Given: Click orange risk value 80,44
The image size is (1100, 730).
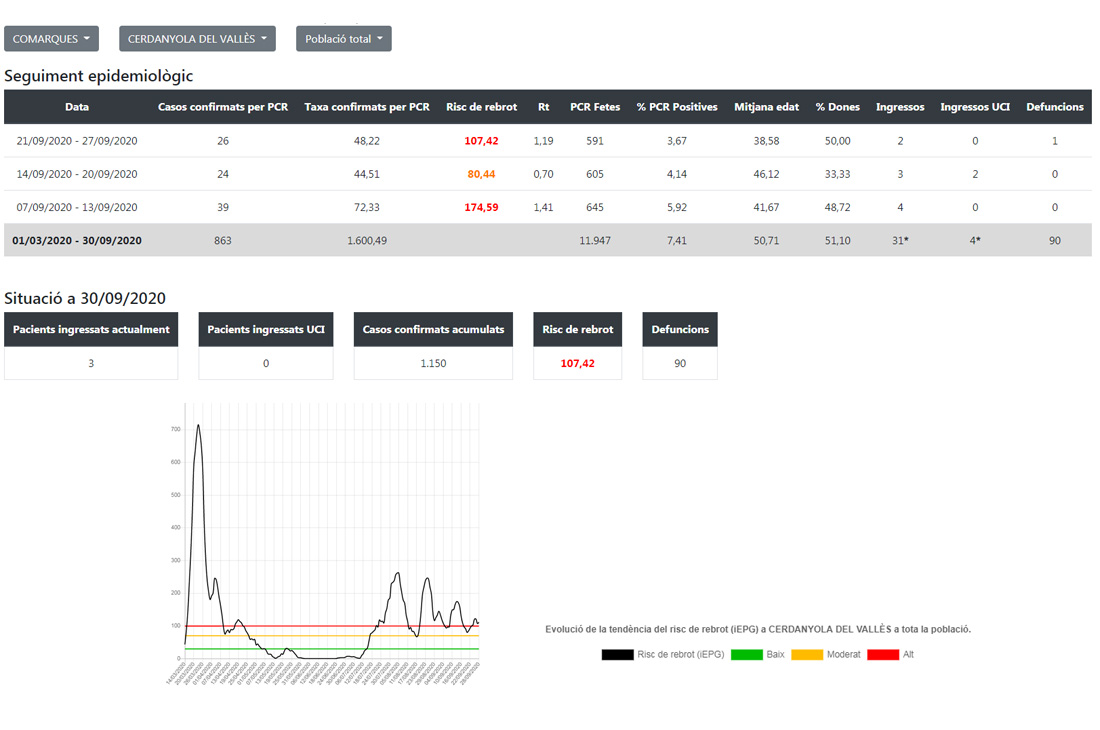Looking at the screenshot, I should (x=481, y=174).
